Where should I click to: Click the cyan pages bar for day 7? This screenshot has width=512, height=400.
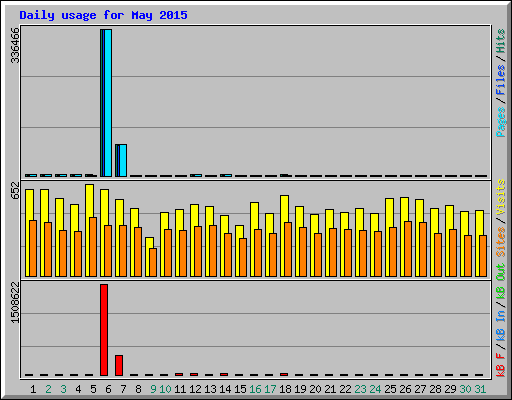[123, 160]
